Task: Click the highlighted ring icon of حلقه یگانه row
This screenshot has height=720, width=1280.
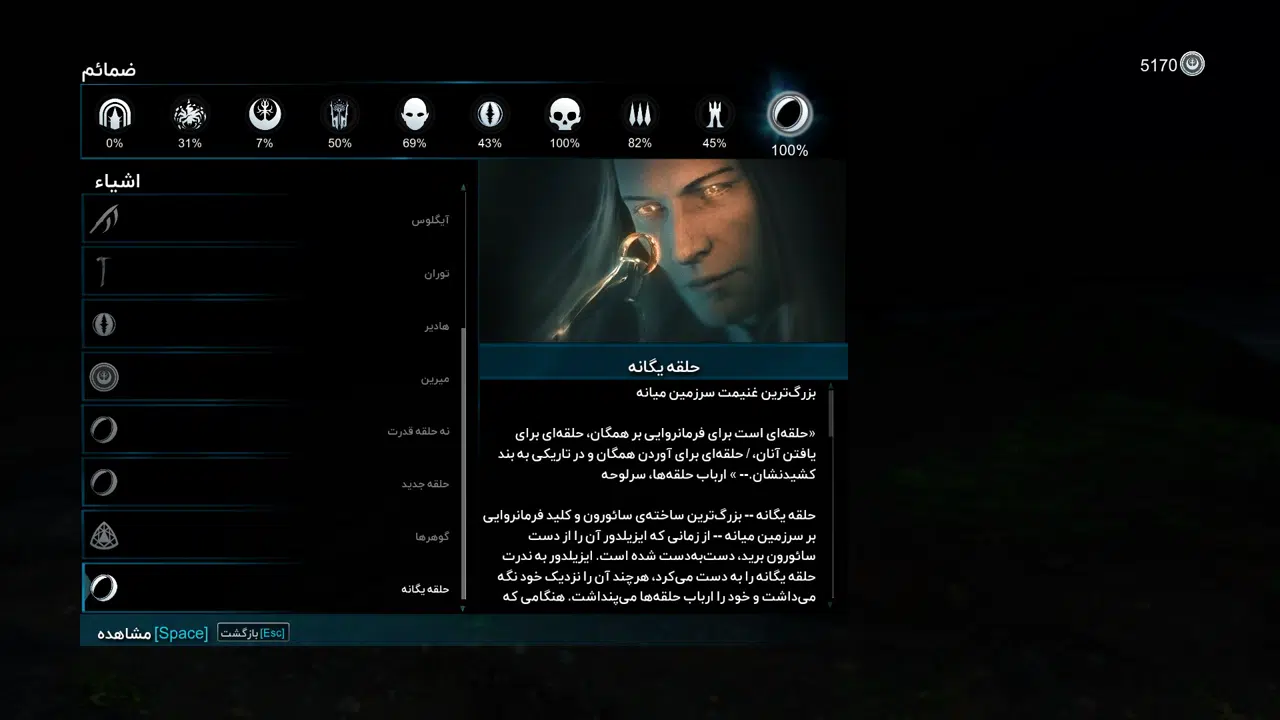Action: tap(104, 588)
